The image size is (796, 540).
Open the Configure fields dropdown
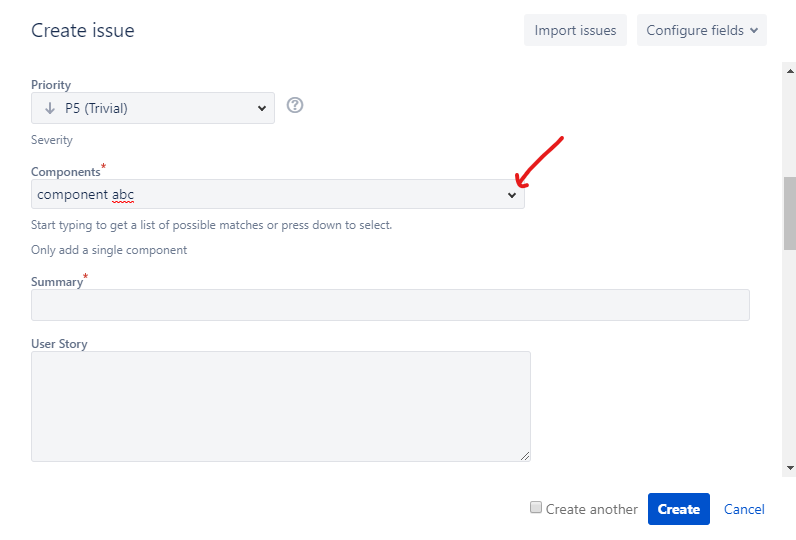[702, 30]
